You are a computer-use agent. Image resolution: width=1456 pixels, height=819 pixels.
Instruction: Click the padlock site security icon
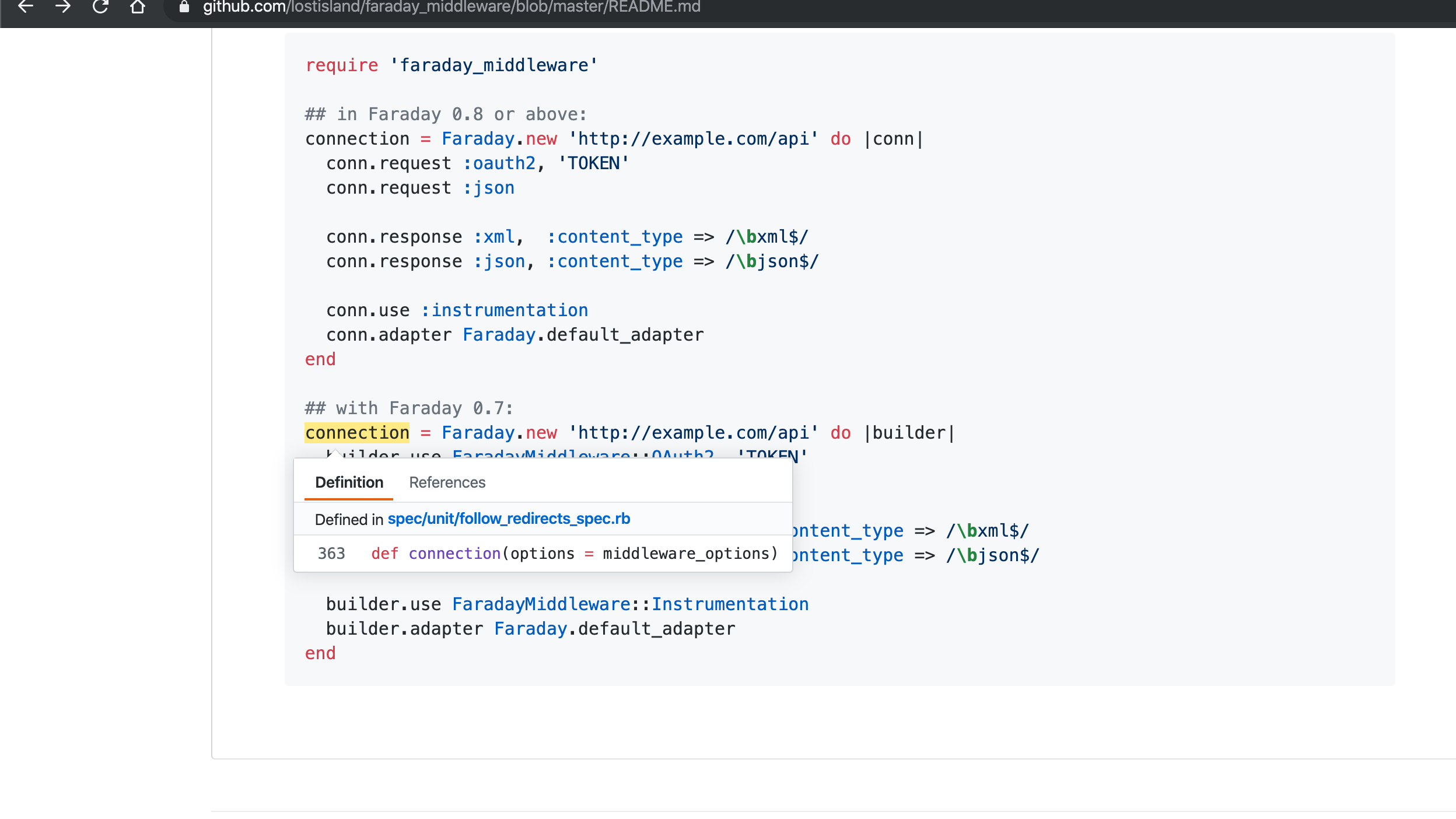pos(184,7)
